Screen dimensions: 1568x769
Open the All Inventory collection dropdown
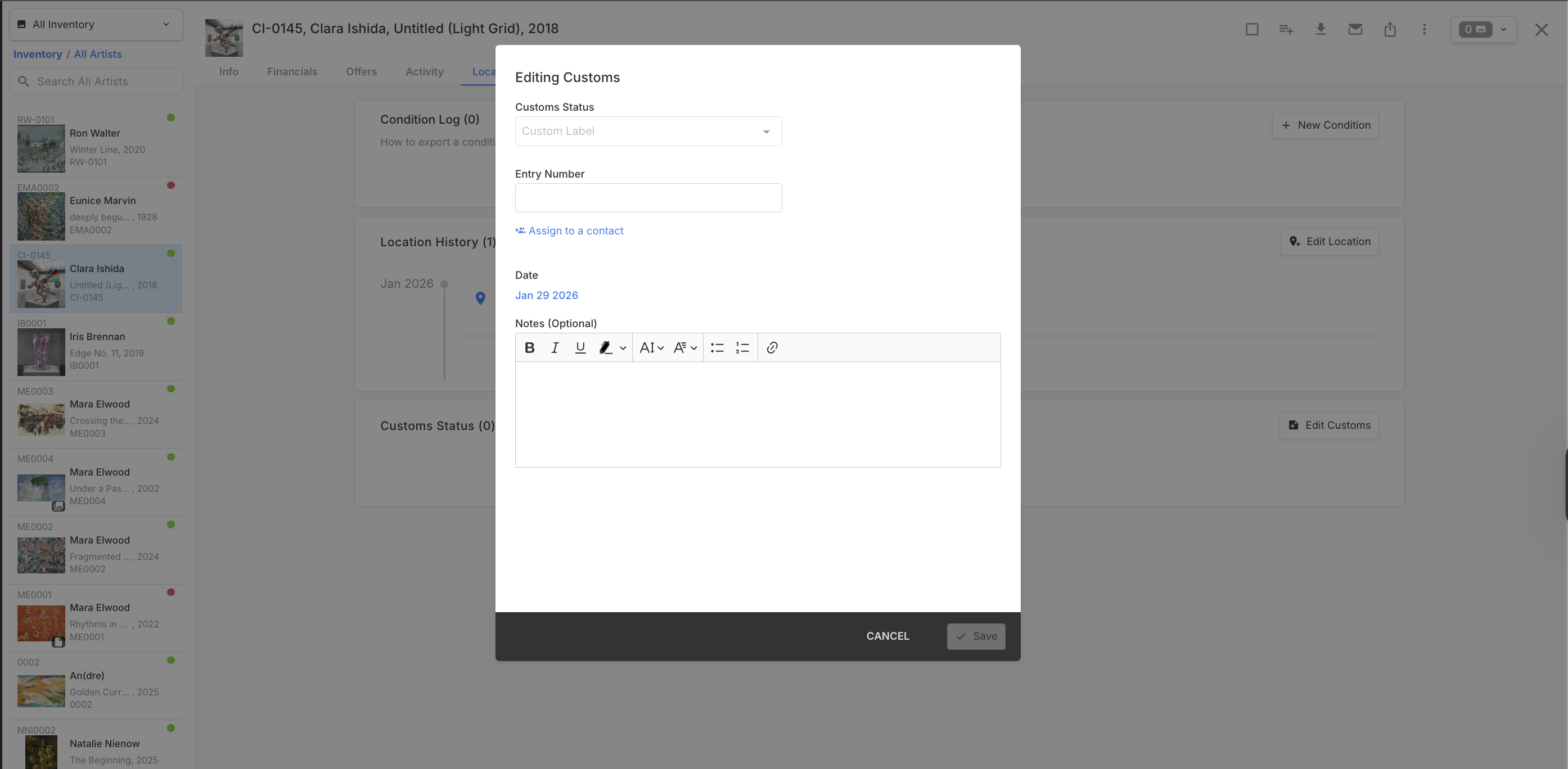[96, 24]
